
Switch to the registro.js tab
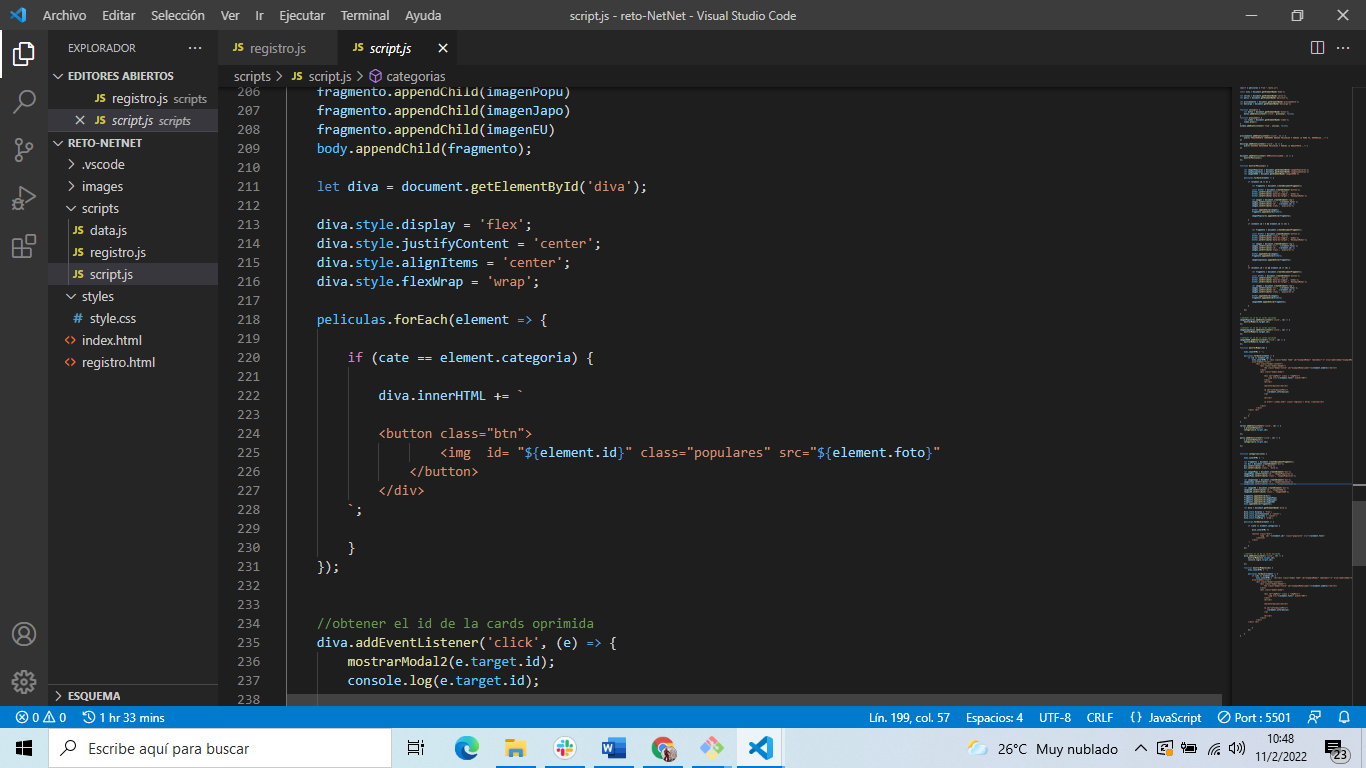click(x=278, y=48)
